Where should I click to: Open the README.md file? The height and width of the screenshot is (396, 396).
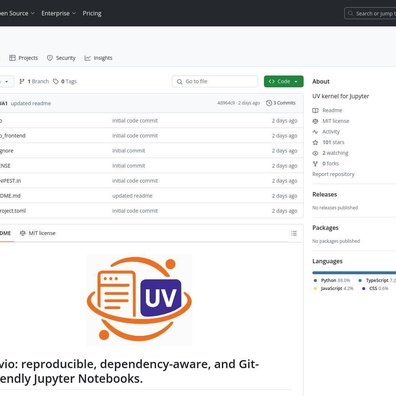pos(10,196)
